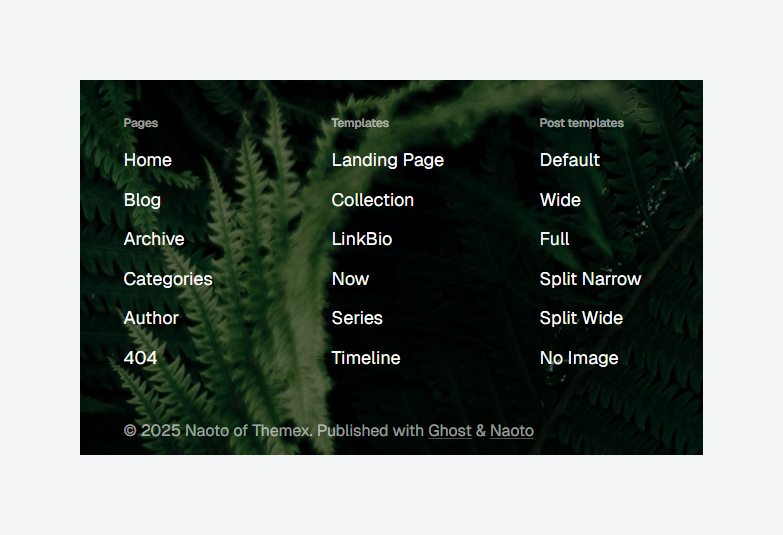Select Categories in the Pages column
The width and height of the screenshot is (783, 535).
pyautogui.click(x=168, y=279)
